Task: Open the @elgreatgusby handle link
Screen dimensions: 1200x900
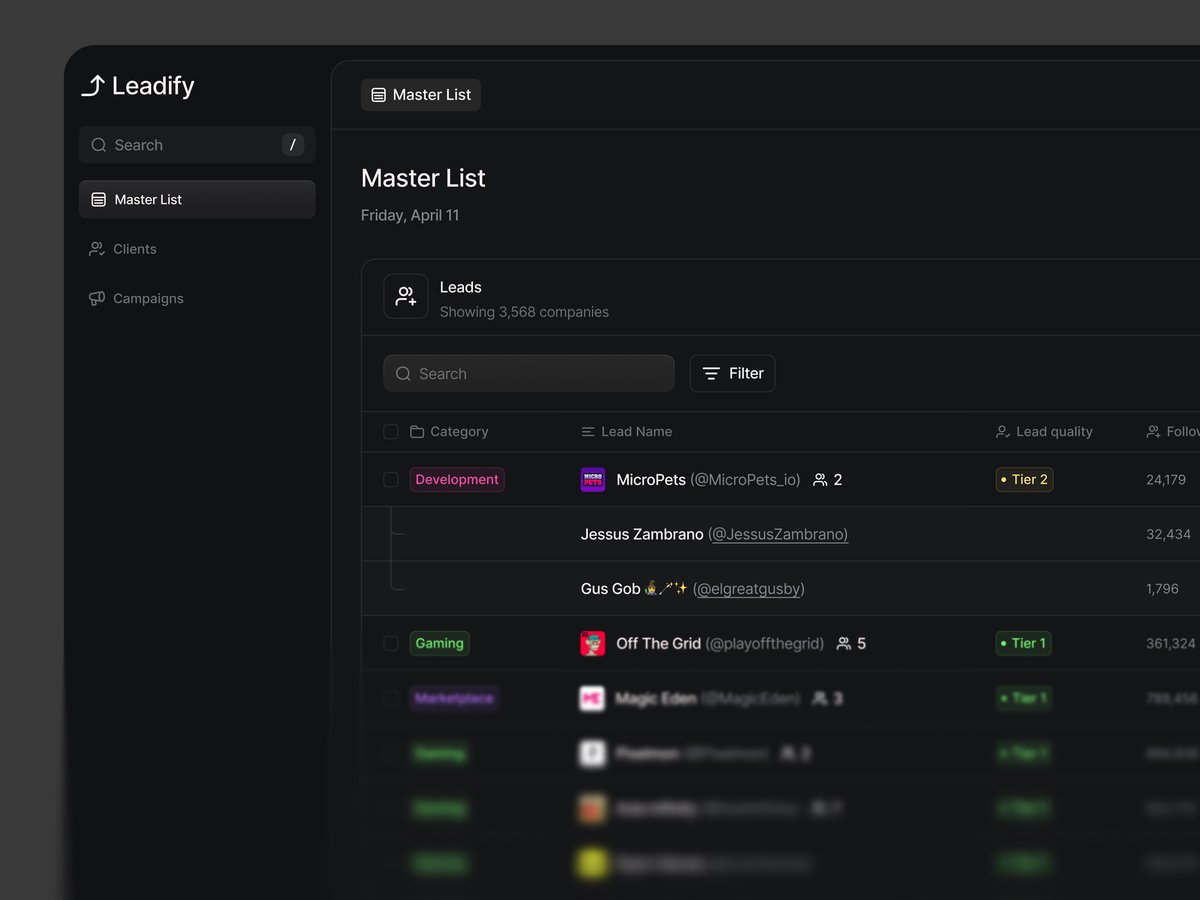Action: coord(749,589)
